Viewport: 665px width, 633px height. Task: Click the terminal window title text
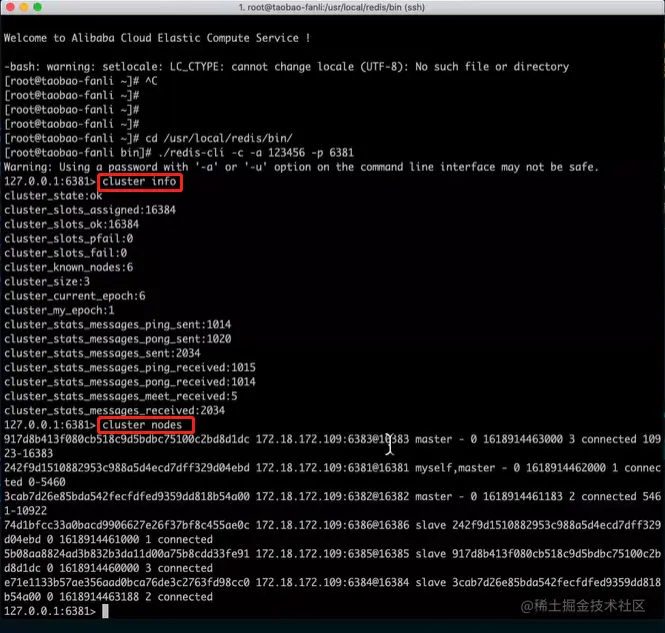tap(332, 7)
